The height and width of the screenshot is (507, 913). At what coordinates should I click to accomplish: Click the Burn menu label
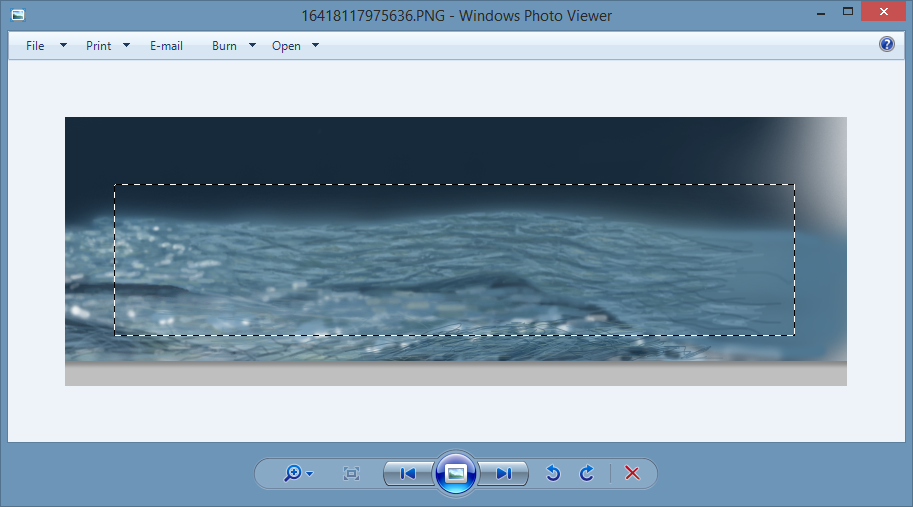pos(224,46)
